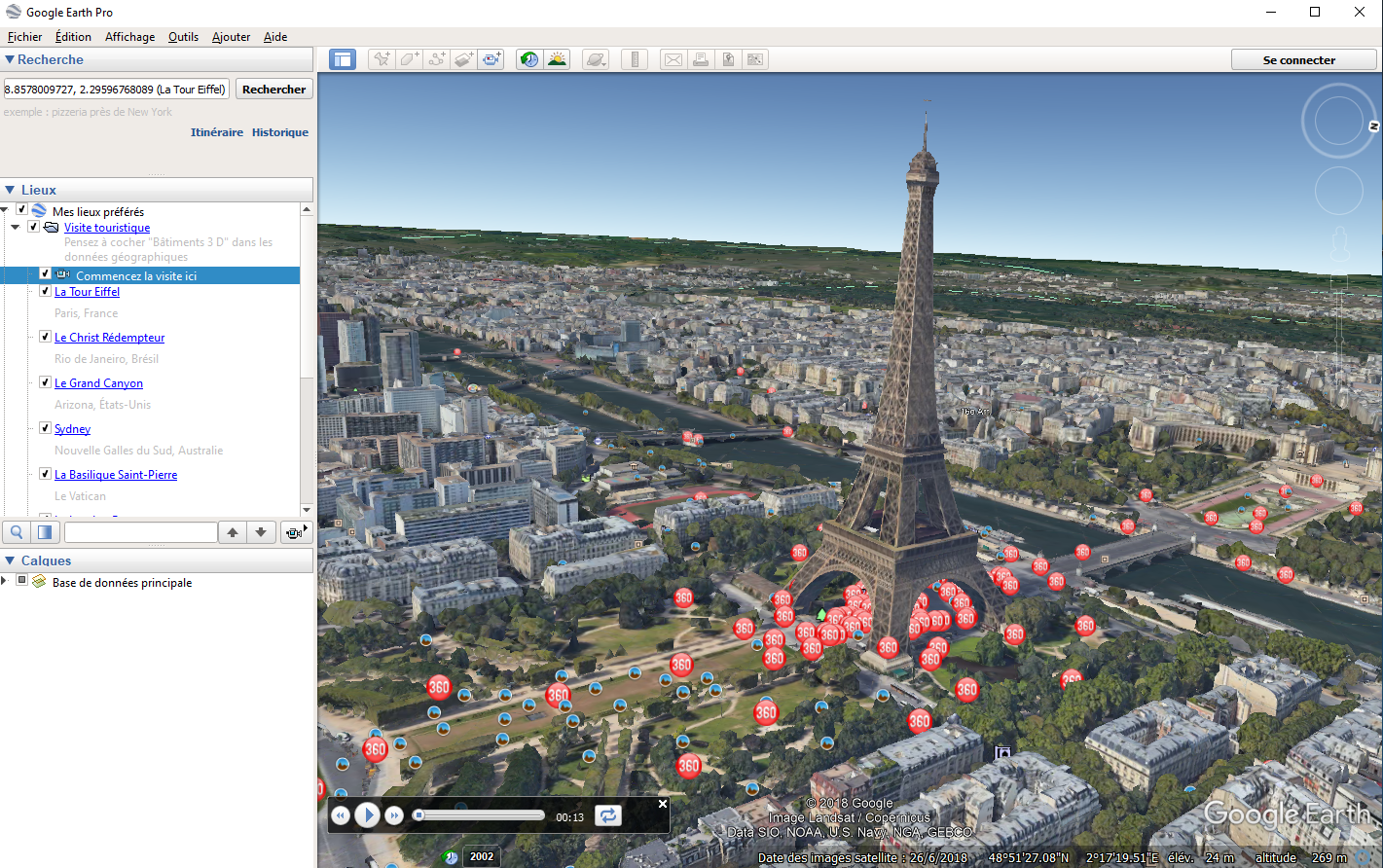Open the Édition menu
Viewport: 1383px width, 868px height.
pos(73,37)
